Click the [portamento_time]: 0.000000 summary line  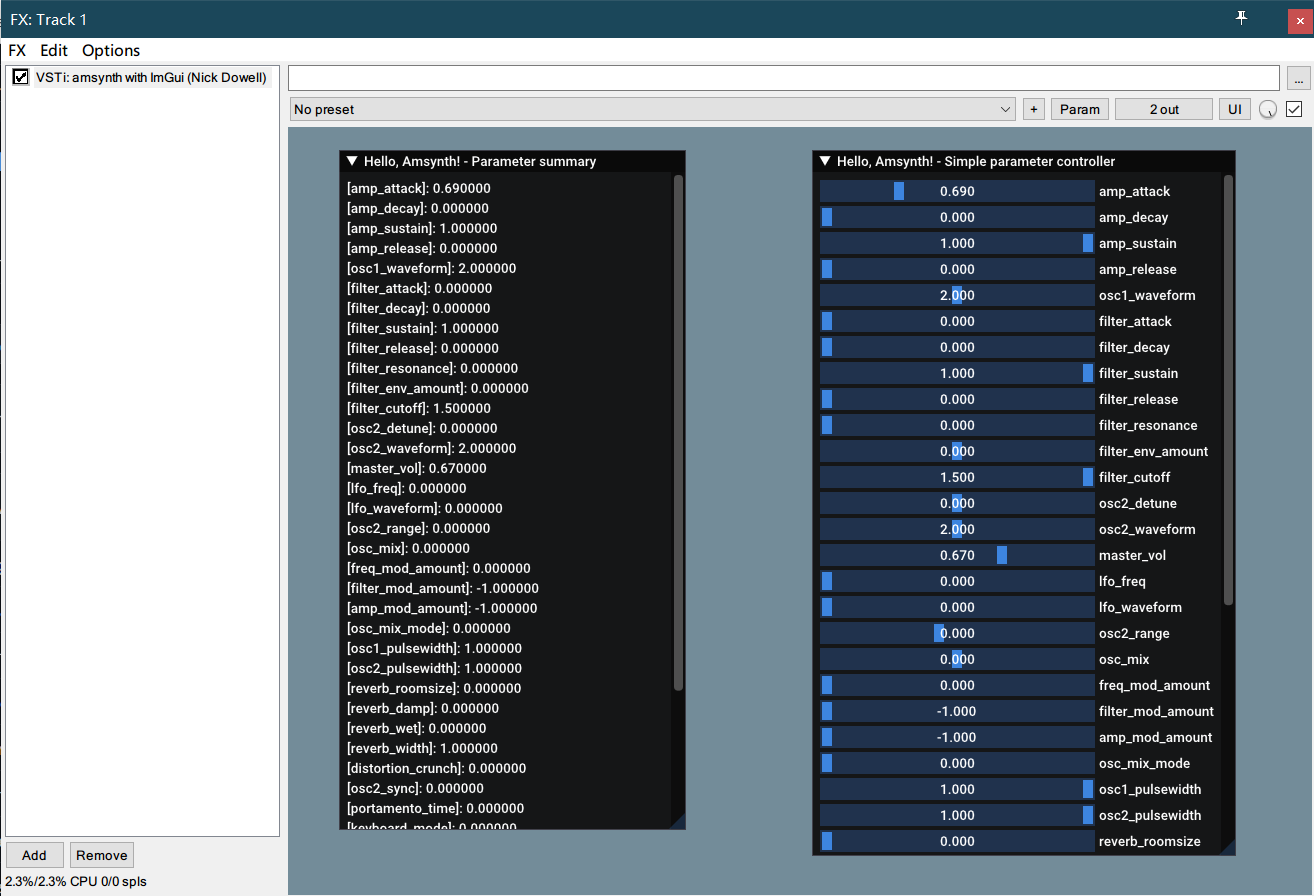pyautogui.click(x=435, y=808)
